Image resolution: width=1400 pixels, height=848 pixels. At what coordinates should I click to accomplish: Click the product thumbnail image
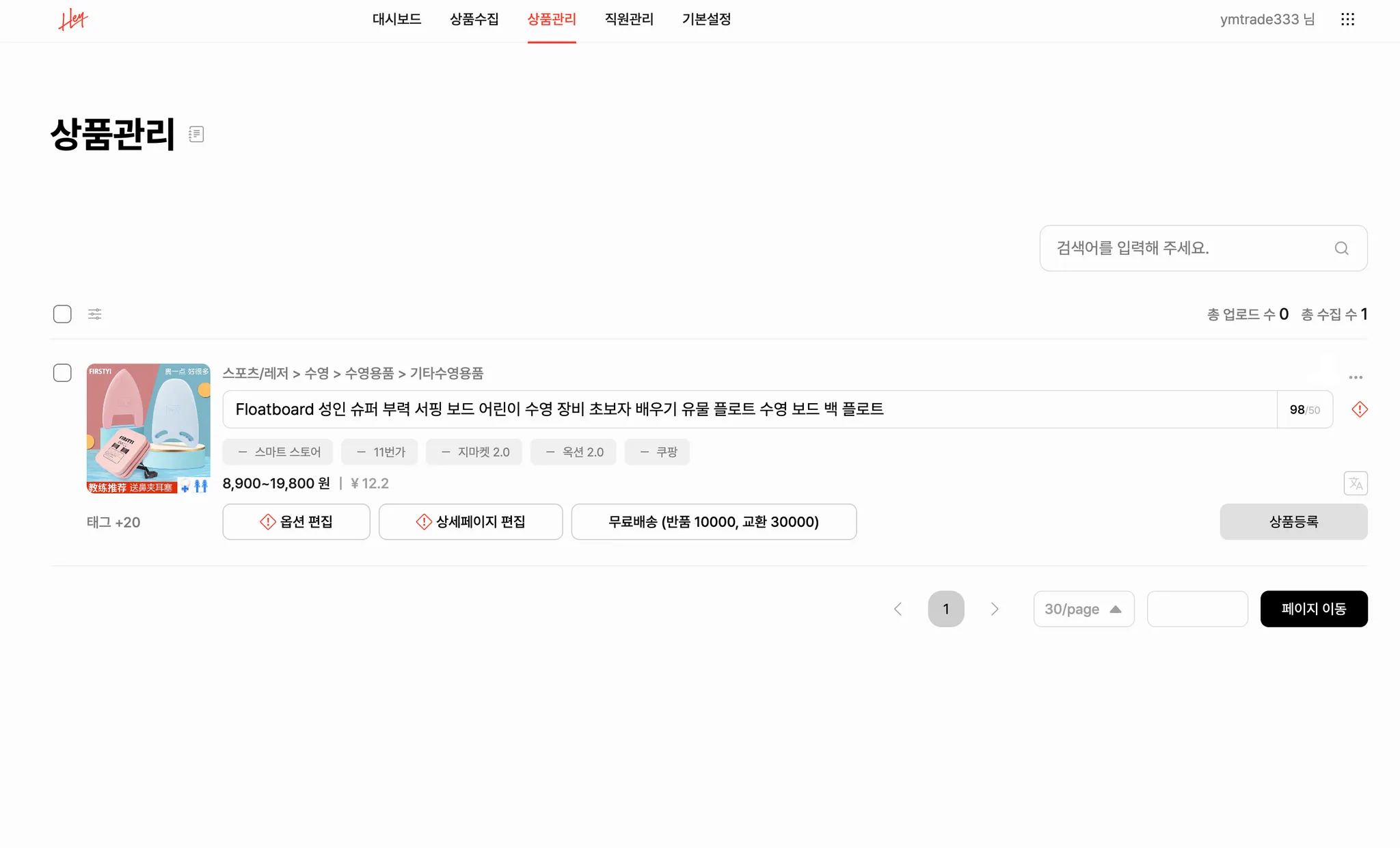148,428
